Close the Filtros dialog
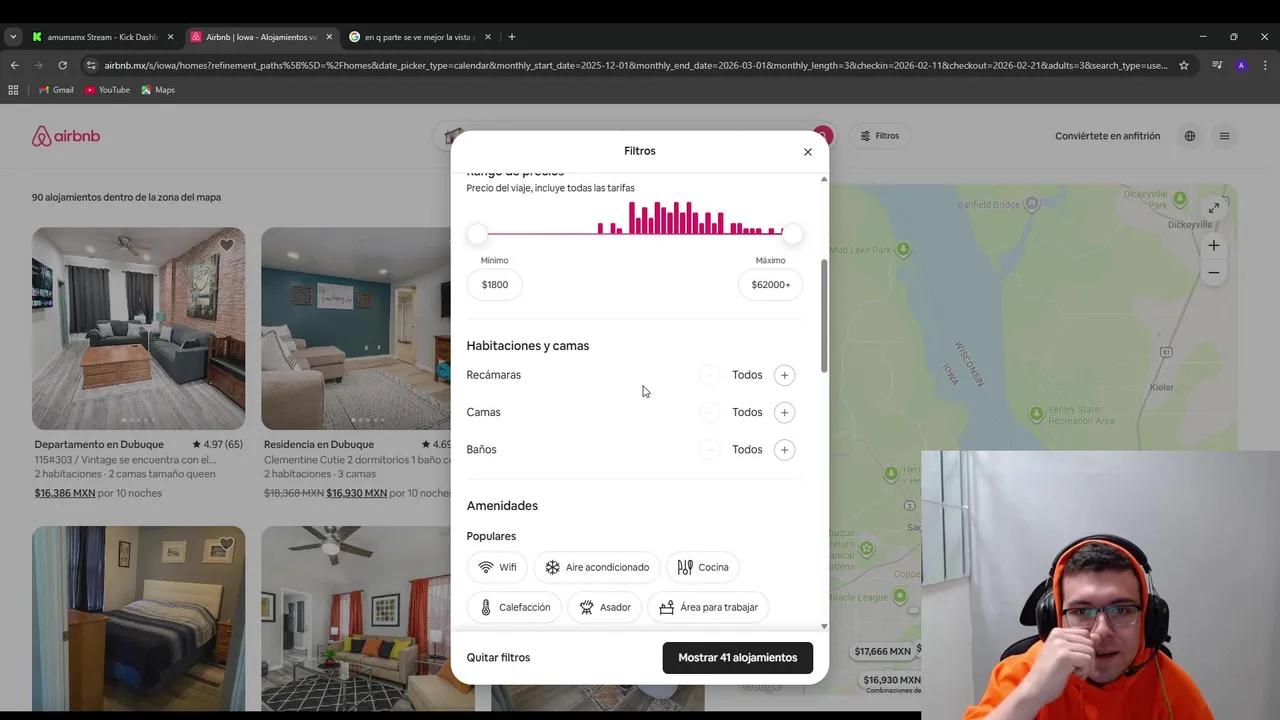The image size is (1280, 720). 808,152
